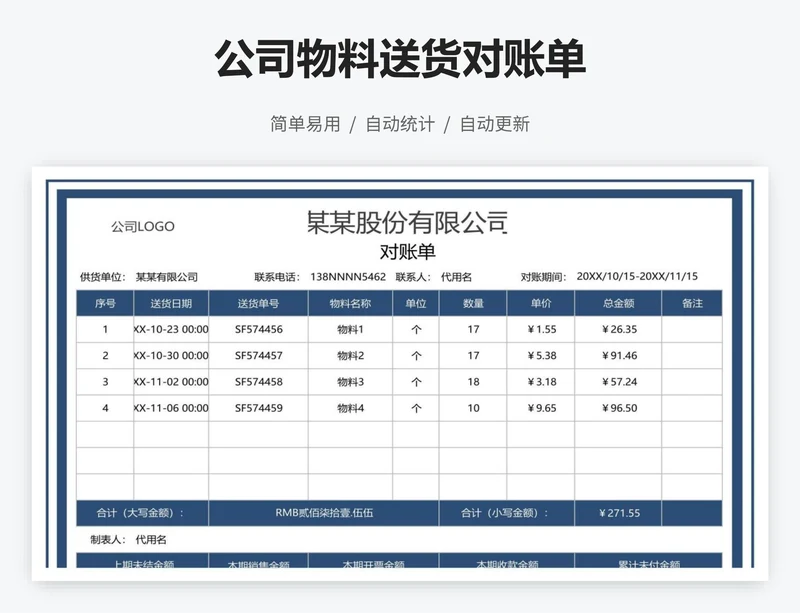Image resolution: width=800 pixels, height=613 pixels.
Task: Click the 自动更新 subtitle text
Action: 495,124
